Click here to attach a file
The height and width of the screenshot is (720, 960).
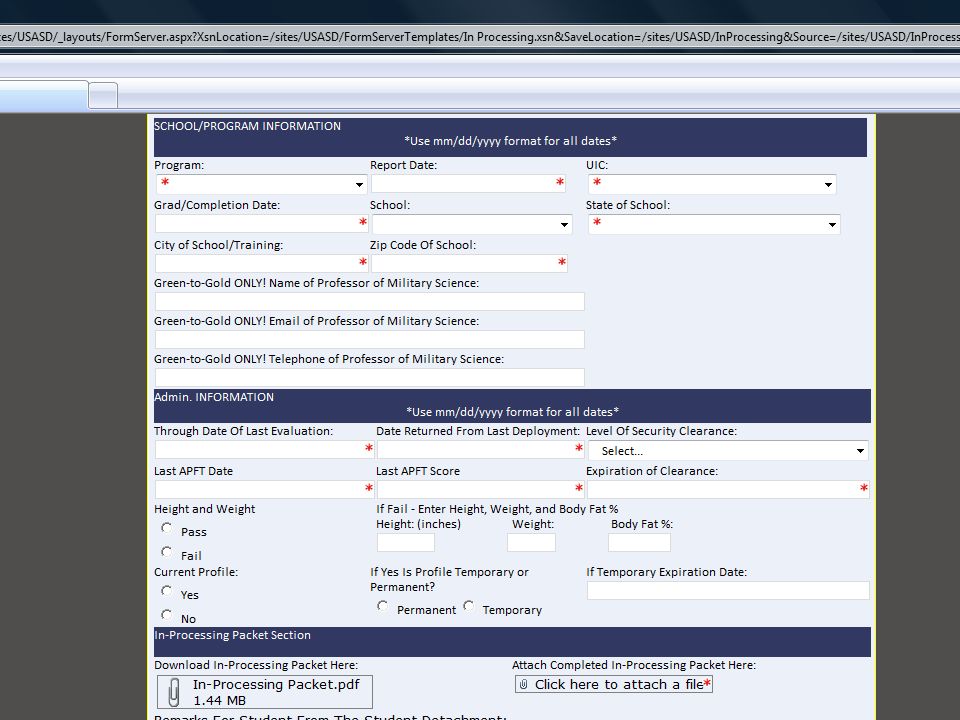[x=613, y=684]
